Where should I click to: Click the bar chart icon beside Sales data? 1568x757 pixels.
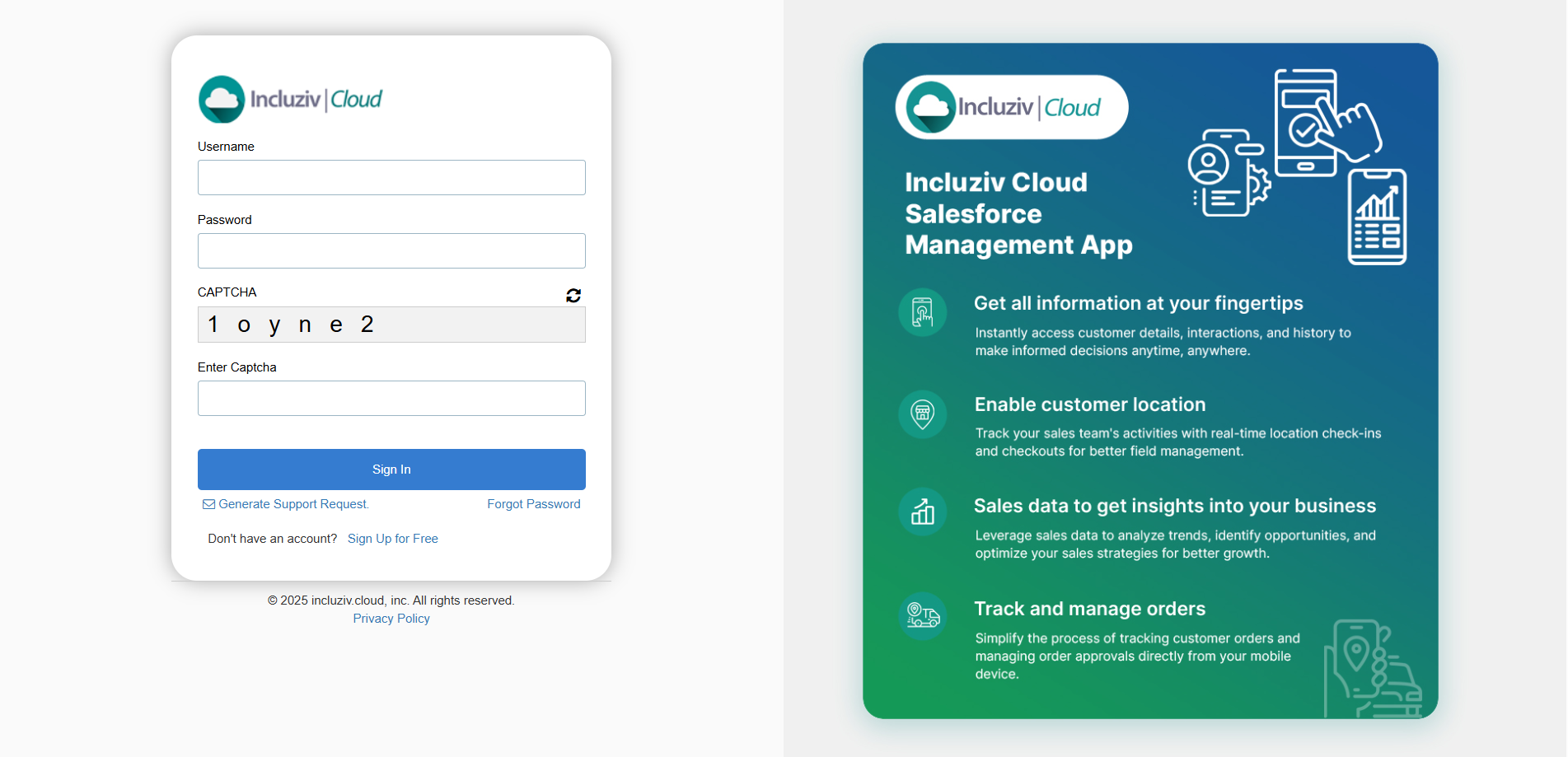click(922, 512)
